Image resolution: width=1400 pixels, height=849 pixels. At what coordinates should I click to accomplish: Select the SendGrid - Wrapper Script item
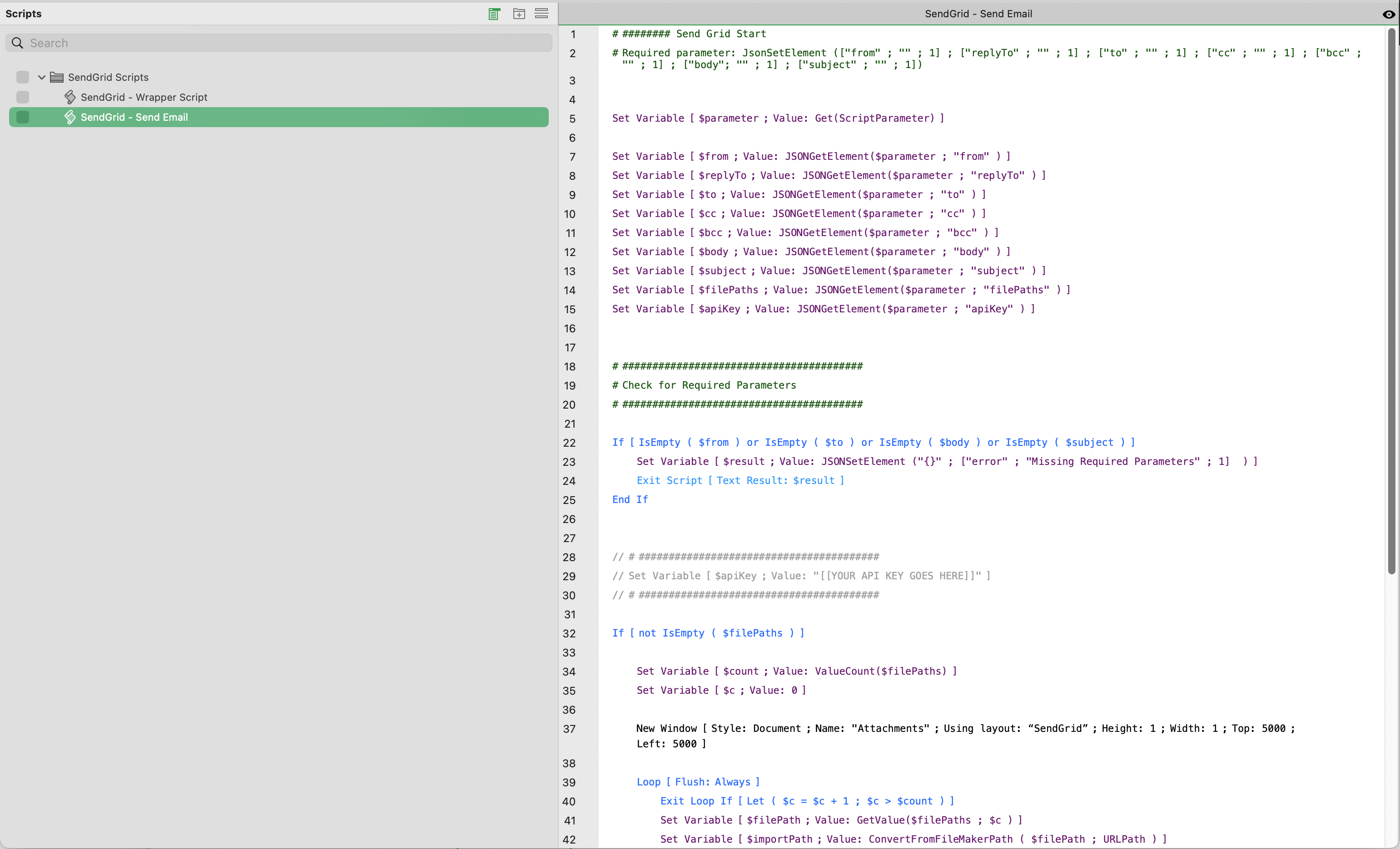coord(144,97)
